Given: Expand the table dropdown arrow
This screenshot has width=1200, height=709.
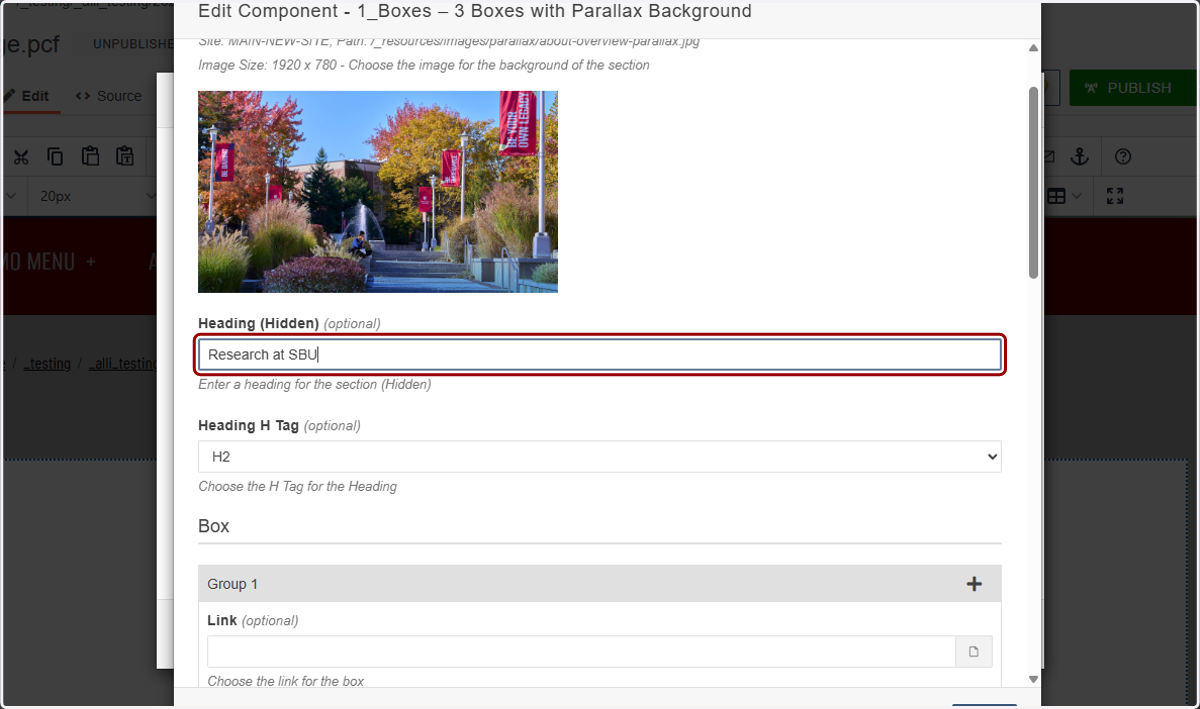Looking at the screenshot, I should click(x=1079, y=196).
